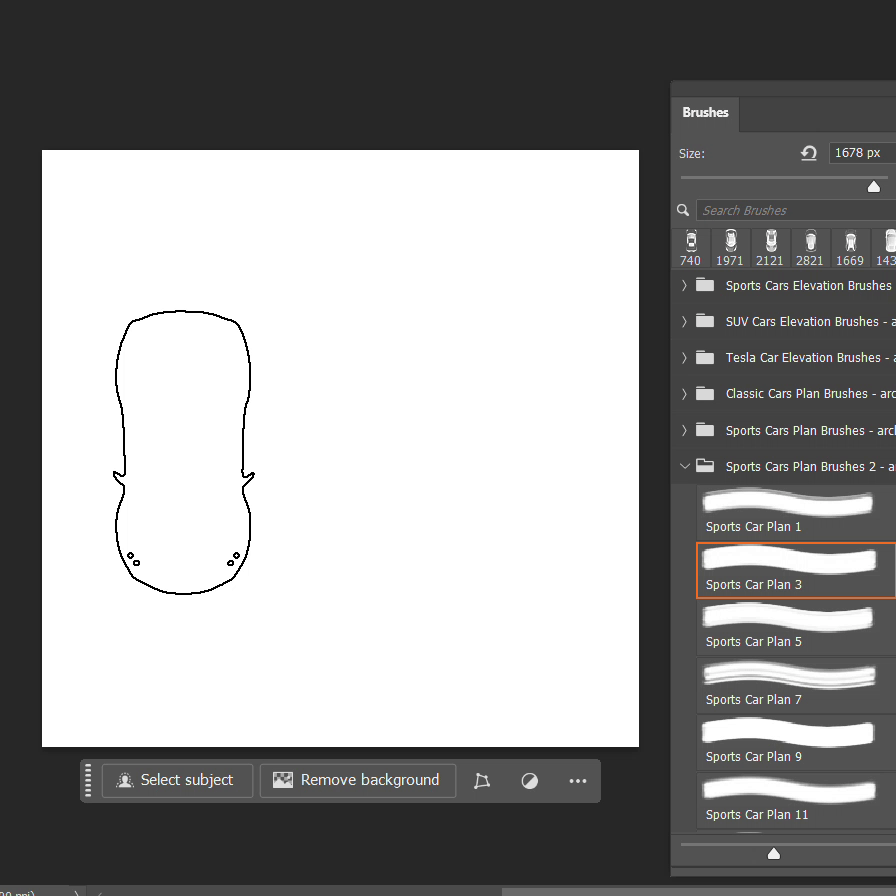
Task: Click the Remove background button
Action: 358,781
